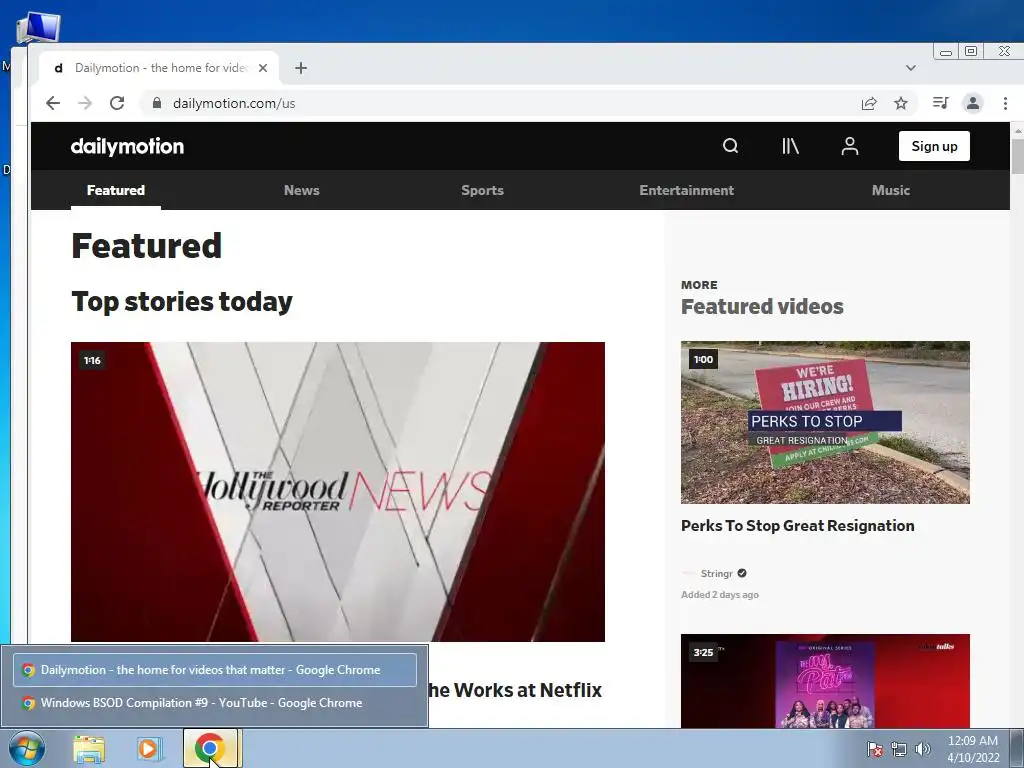
Task: Open the Dailymotion library icon
Action: point(790,146)
